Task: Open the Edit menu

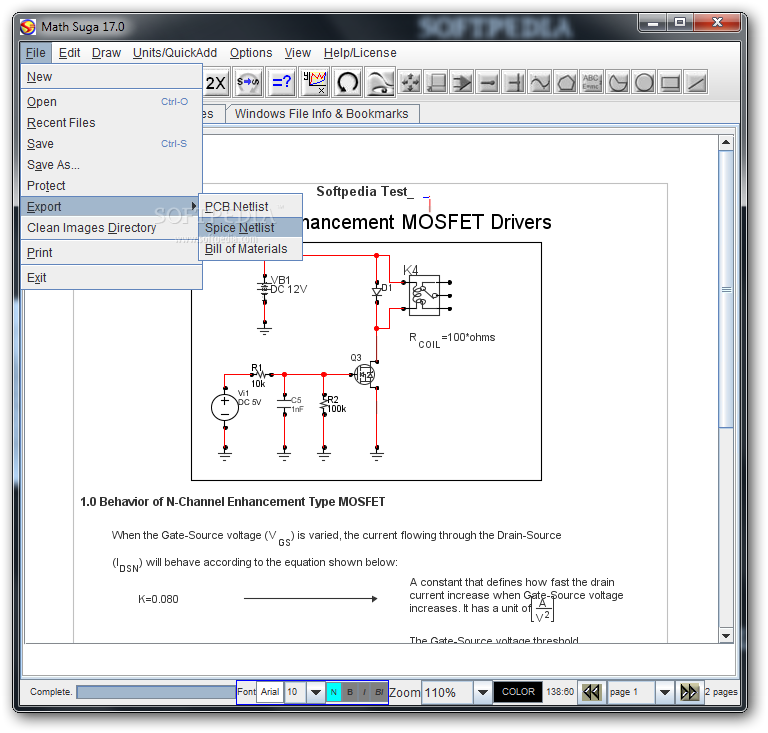Action: pos(69,52)
